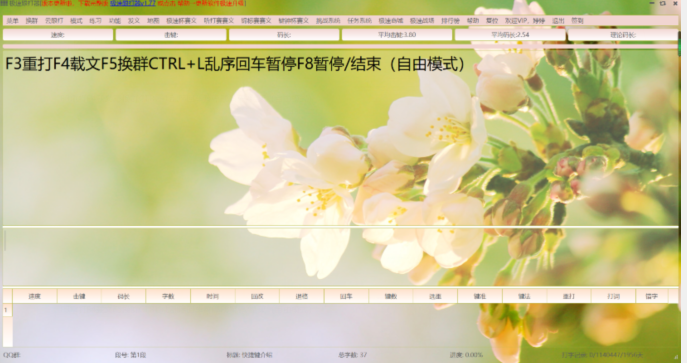Open the 极速杯赛文 menu

(x=181, y=21)
